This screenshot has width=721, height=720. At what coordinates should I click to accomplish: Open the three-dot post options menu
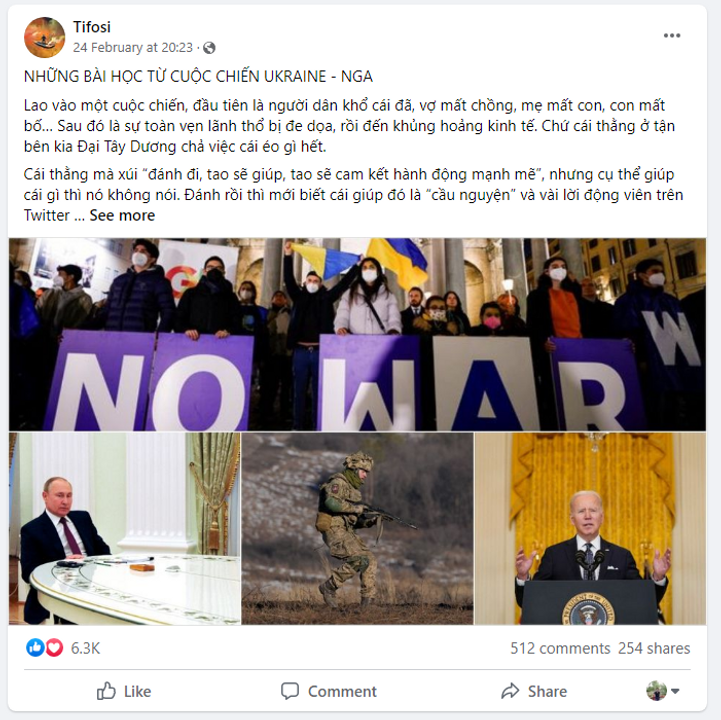click(671, 36)
